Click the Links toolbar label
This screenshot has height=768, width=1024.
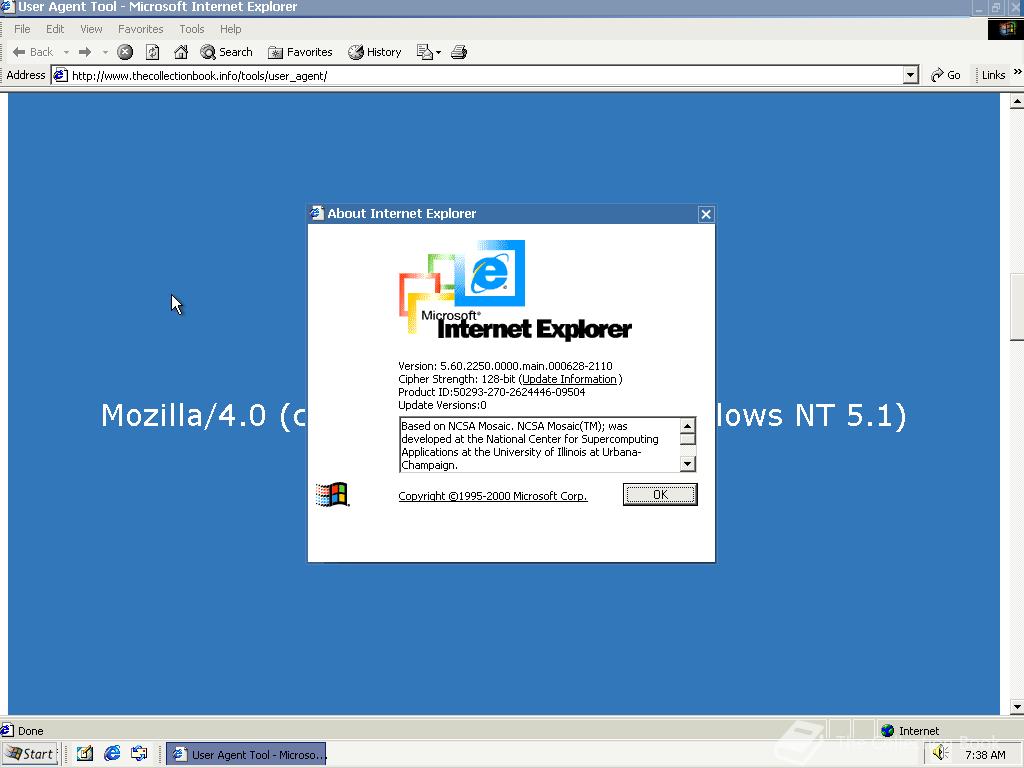coord(993,75)
